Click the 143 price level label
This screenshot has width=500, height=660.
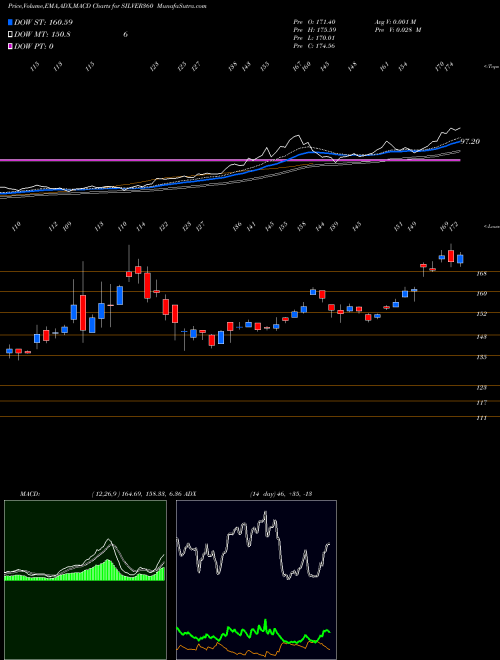481,337
